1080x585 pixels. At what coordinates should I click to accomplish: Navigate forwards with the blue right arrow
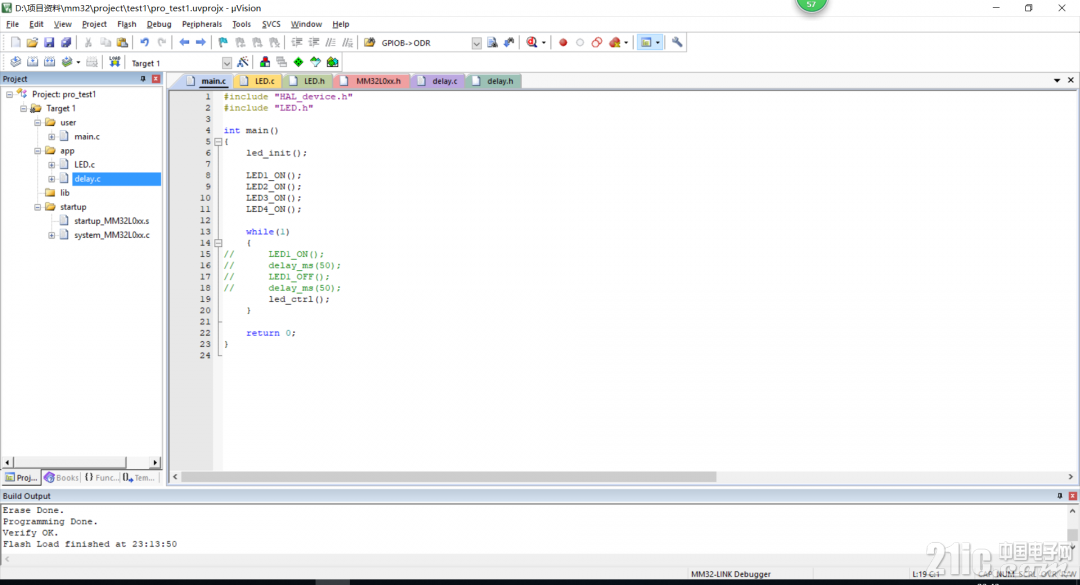click(200, 43)
